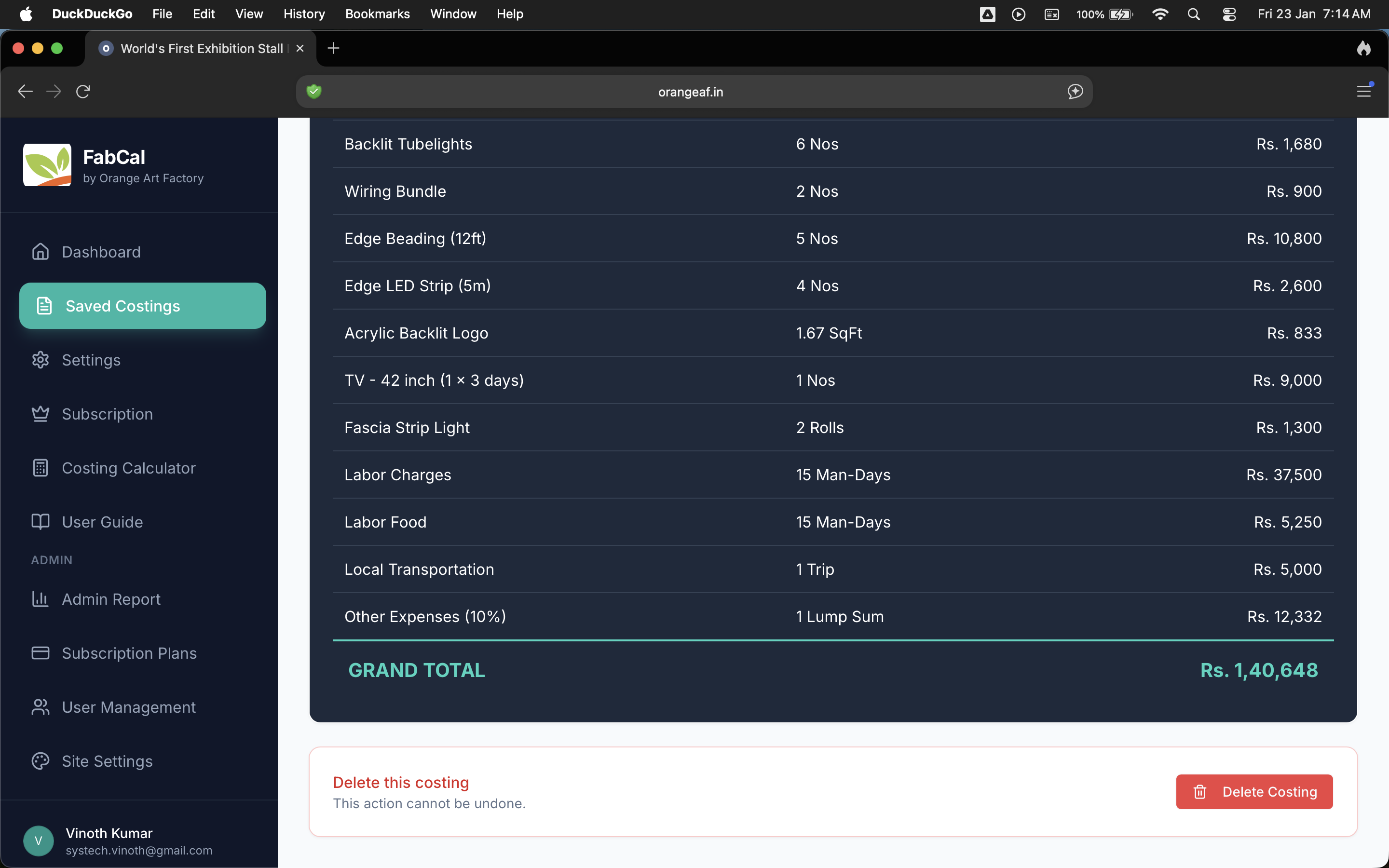1389x868 pixels.
Task: Click the green privacy shield icon
Action: coord(314,91)
